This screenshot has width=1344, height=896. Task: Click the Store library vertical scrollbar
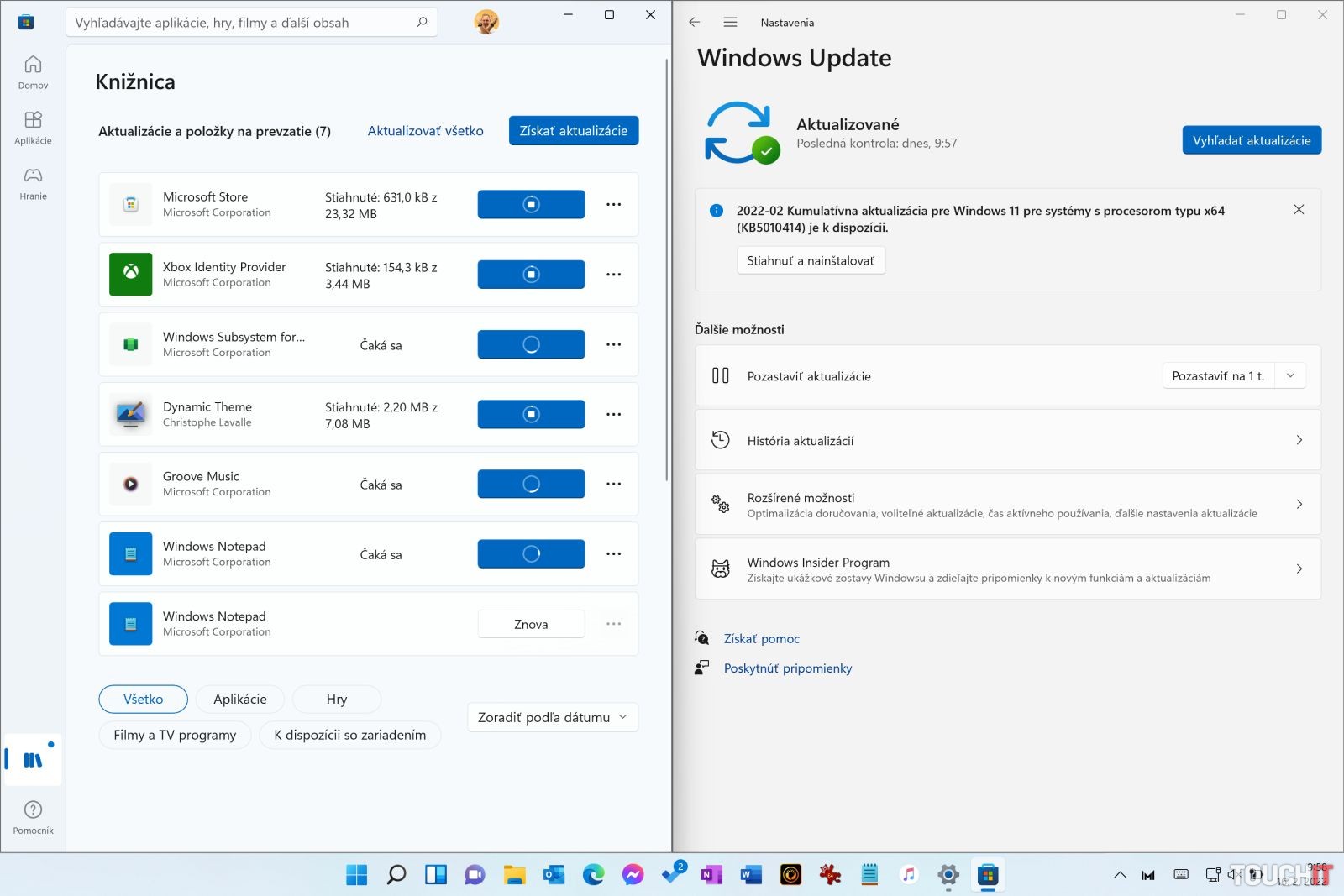point(666,269)
